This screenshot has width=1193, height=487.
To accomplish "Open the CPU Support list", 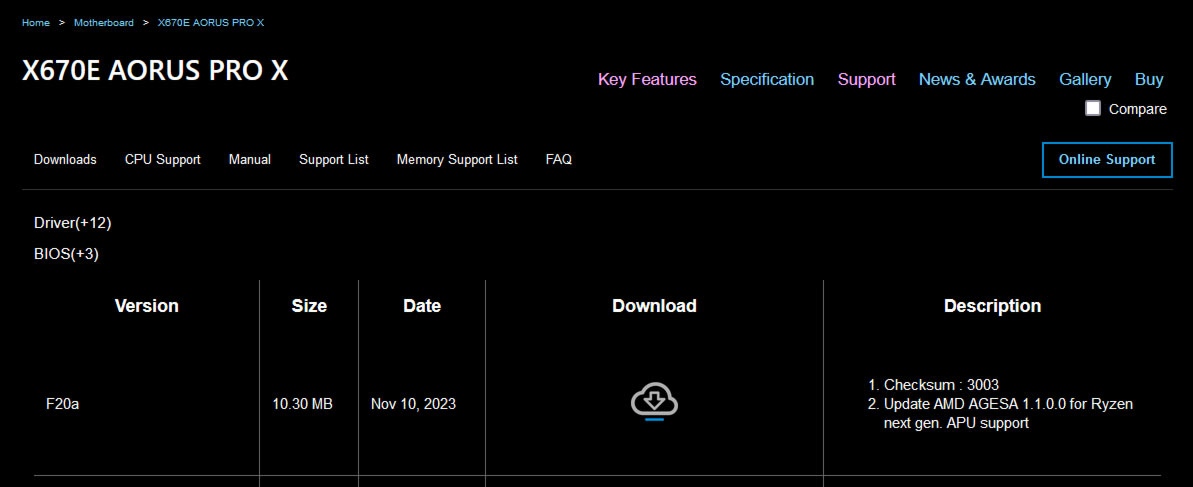I will pyautogui.click(x=163, y=159).
